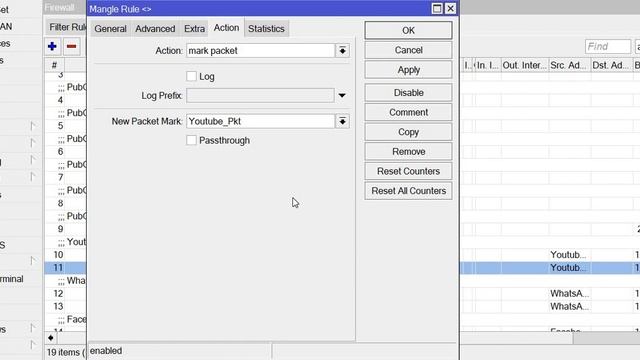Remove the mangle rule
Image resolution: width=640 pixels, height=360 pixels.
[x=408, y=151]
